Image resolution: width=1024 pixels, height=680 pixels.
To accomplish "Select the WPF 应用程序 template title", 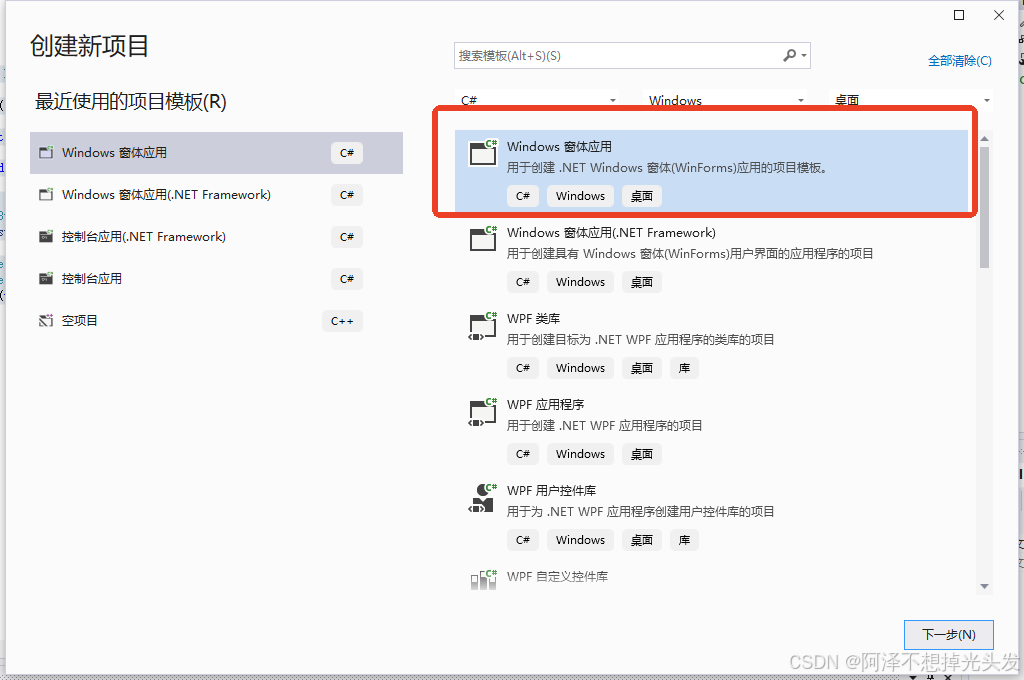I will click(x=545, y=405).
